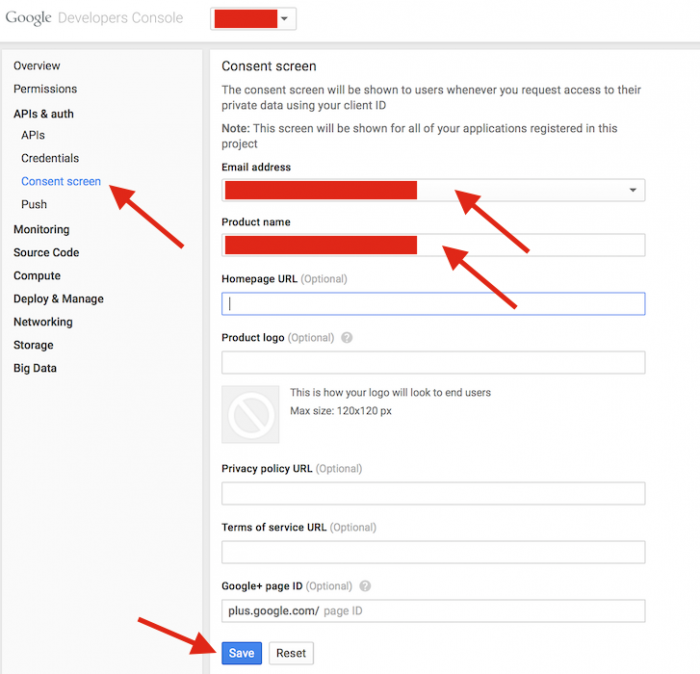This screenshot has height=674, width=700.
Task: Collapse the APIs & auth section
Action: coord(43,114)
